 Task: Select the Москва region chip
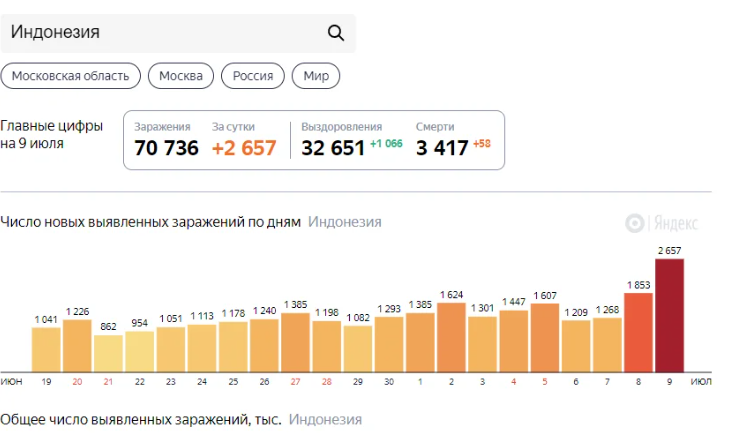[181, 76]
